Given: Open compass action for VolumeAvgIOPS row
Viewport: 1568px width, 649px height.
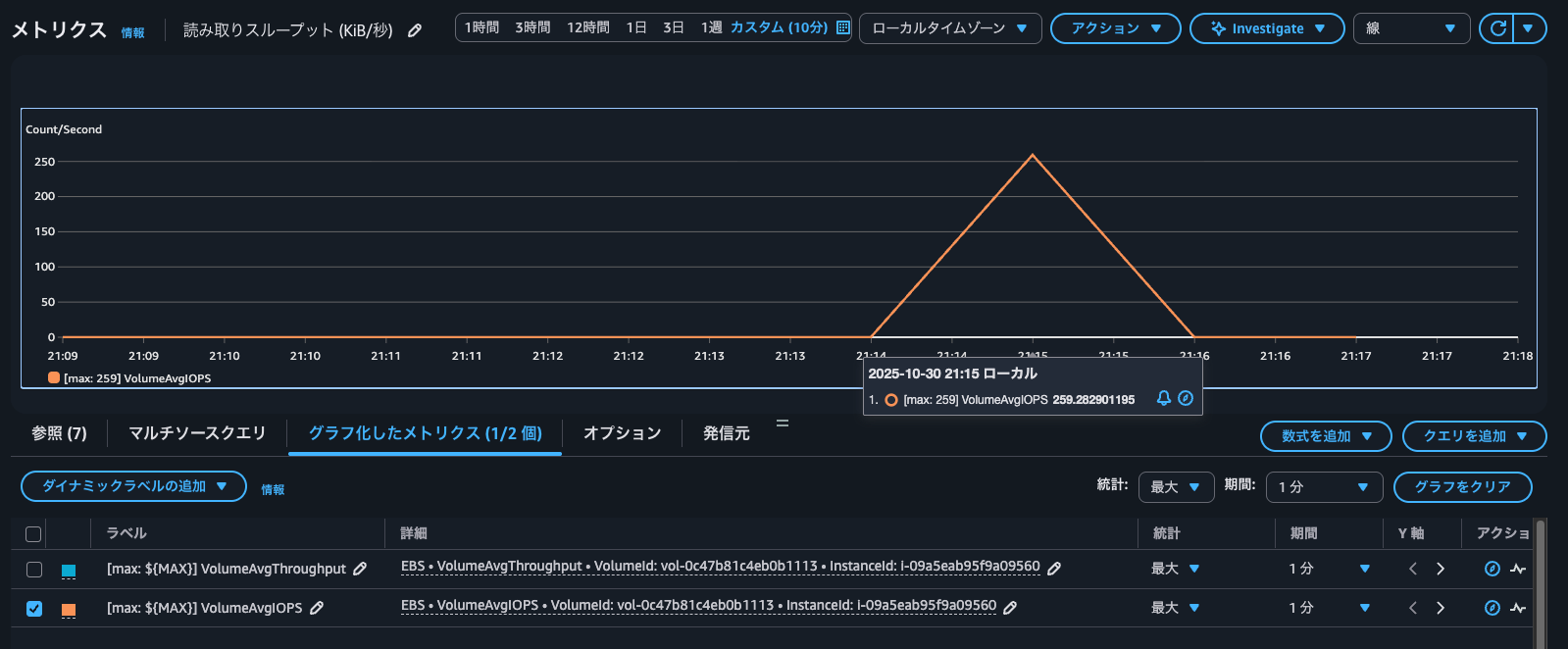Looking at the screenshot, I should click(1492, 608).
